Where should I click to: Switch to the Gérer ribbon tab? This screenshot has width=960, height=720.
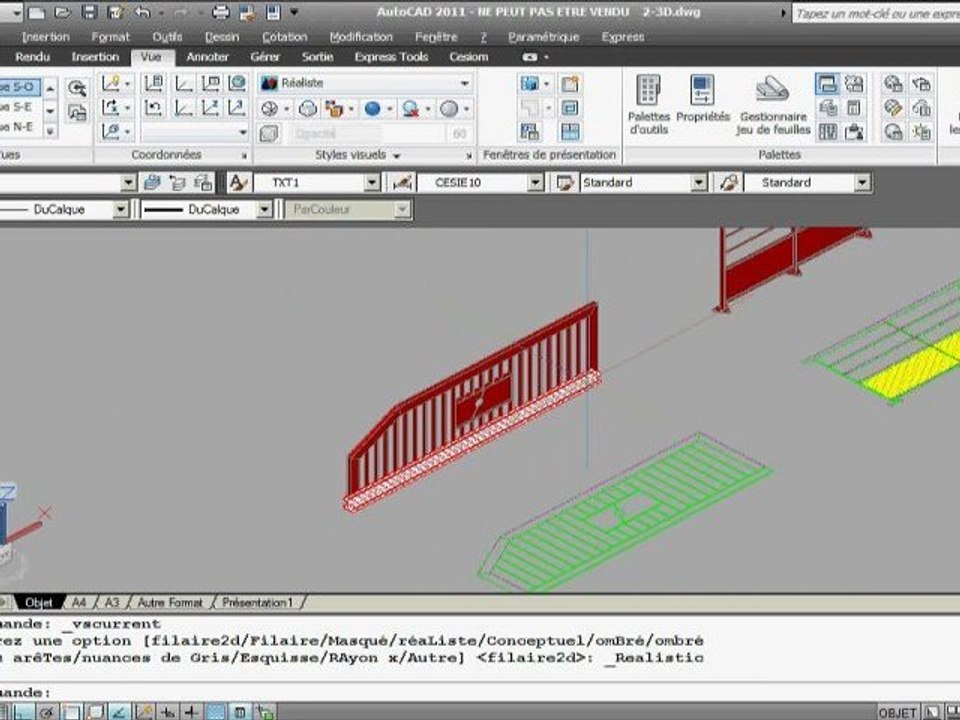coord(265,57)
